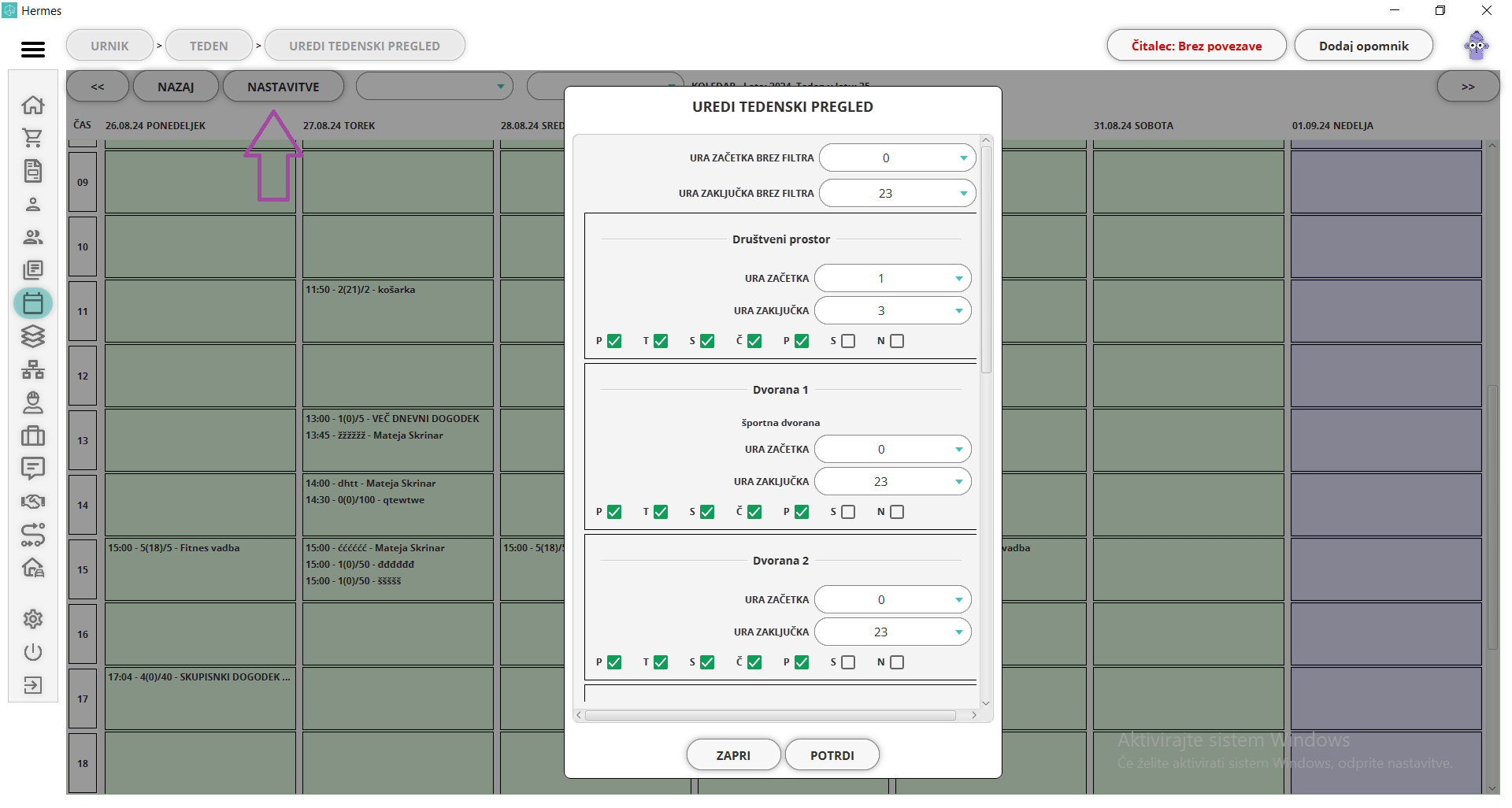Open the network hierarchy icon
Viewport: 1512px width, 808px height.
(x=32, y=369)
